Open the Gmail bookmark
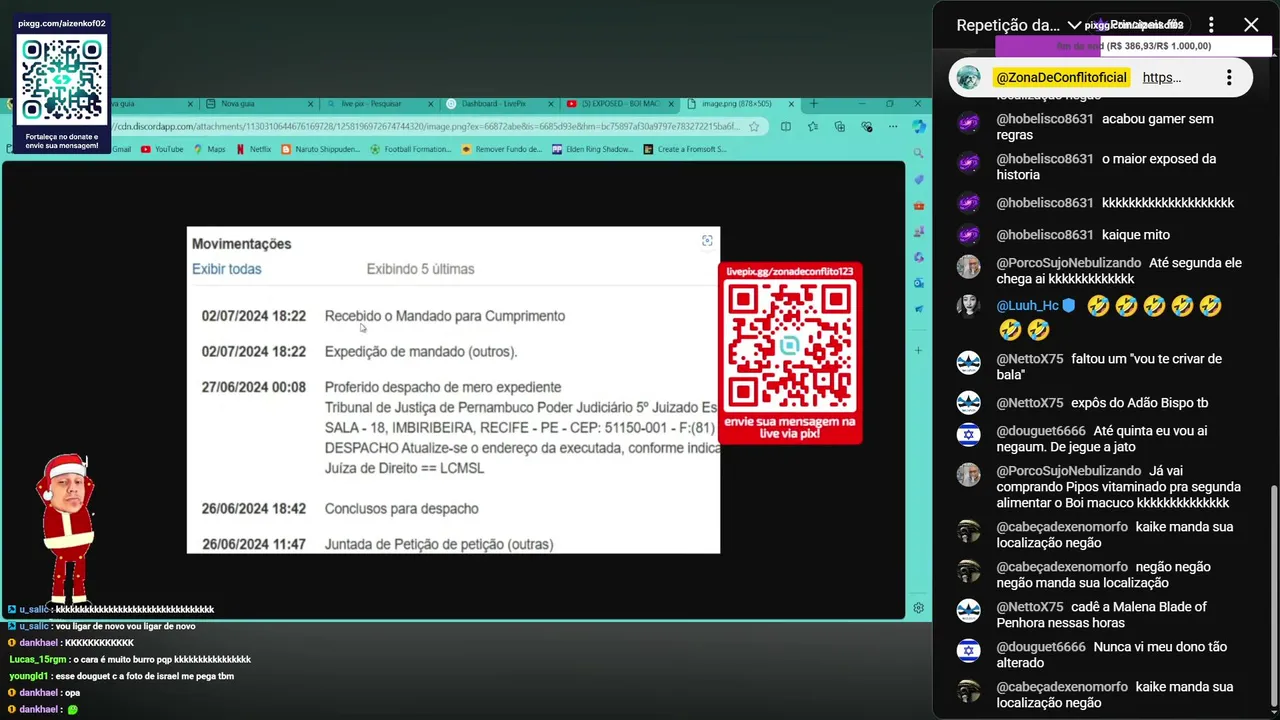Screen dimensions: 1280x720 point(121,149)
